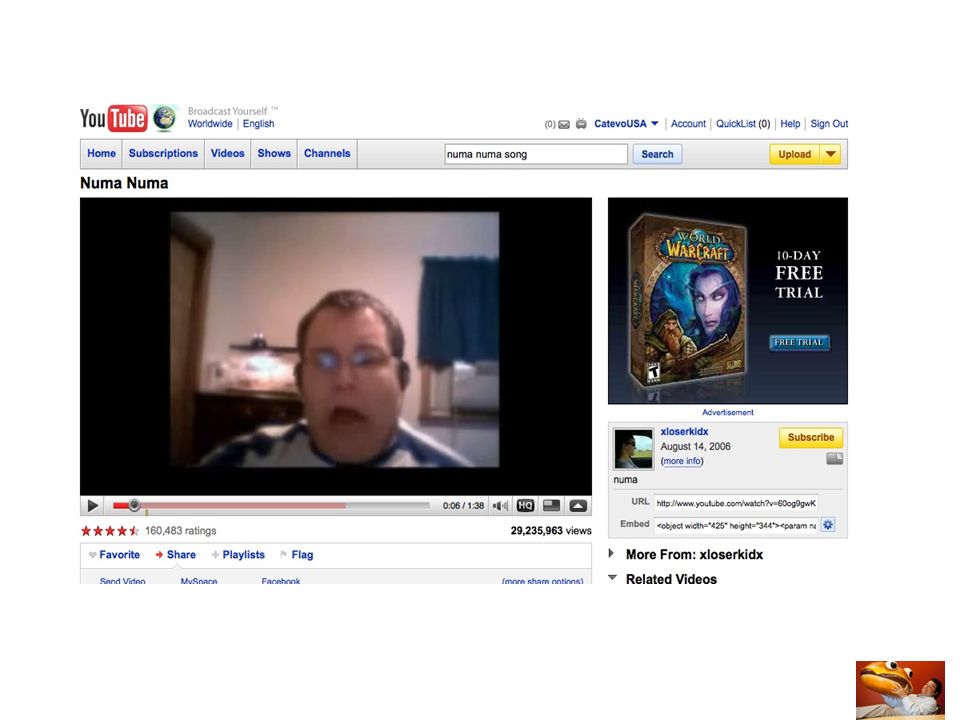Image resolution: width=960 pixels, height=720 pixels.
Task: Open the Upload dropdown arrow
Action: (830, 154)
